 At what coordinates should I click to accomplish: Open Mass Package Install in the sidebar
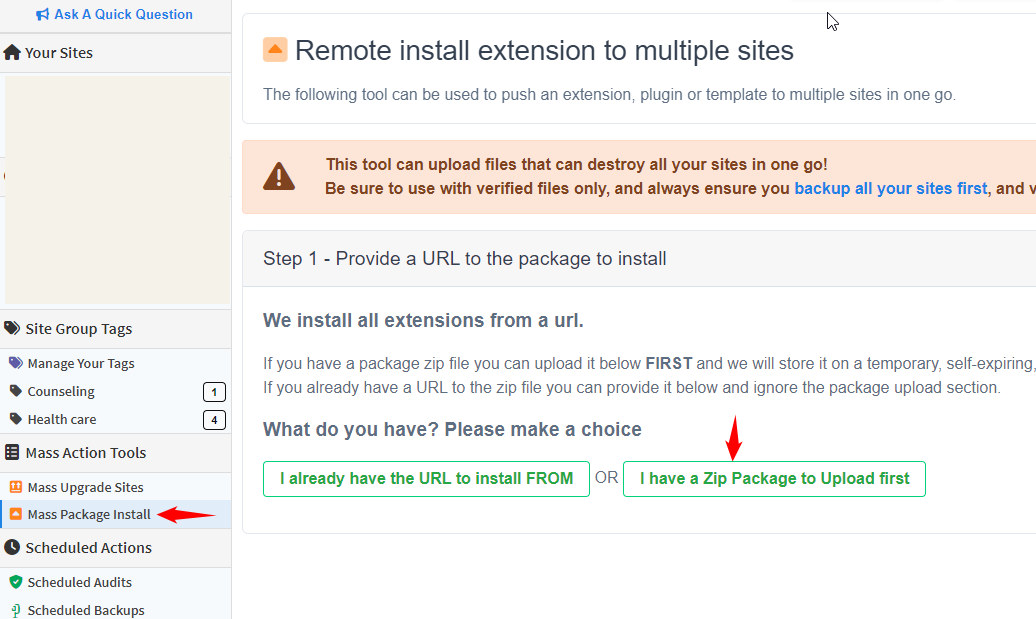coord(89,515)
